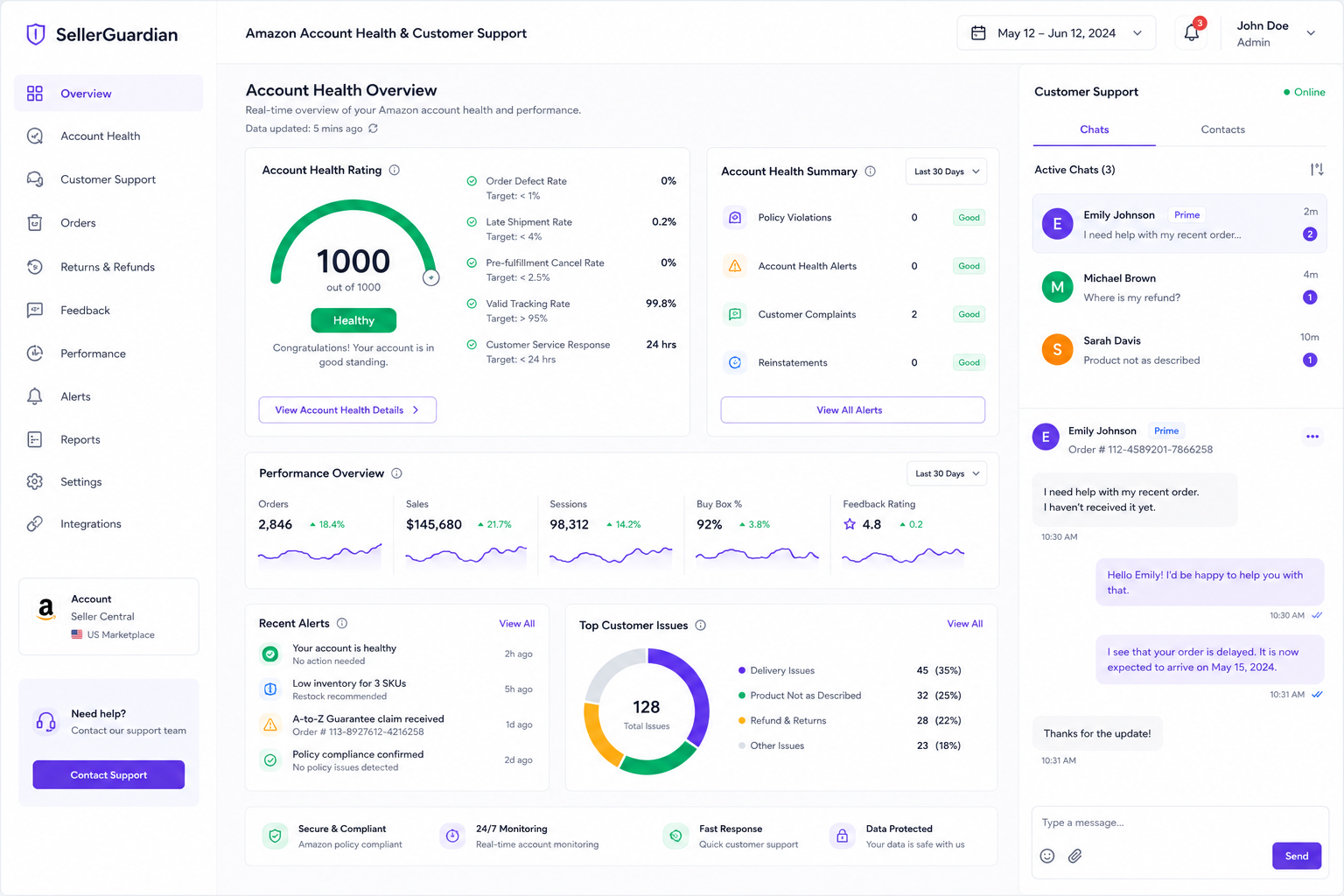The height and width of the screenshot is (896, 1344).
Task: Refresh data with the update icon
Action: coord(373,129)
